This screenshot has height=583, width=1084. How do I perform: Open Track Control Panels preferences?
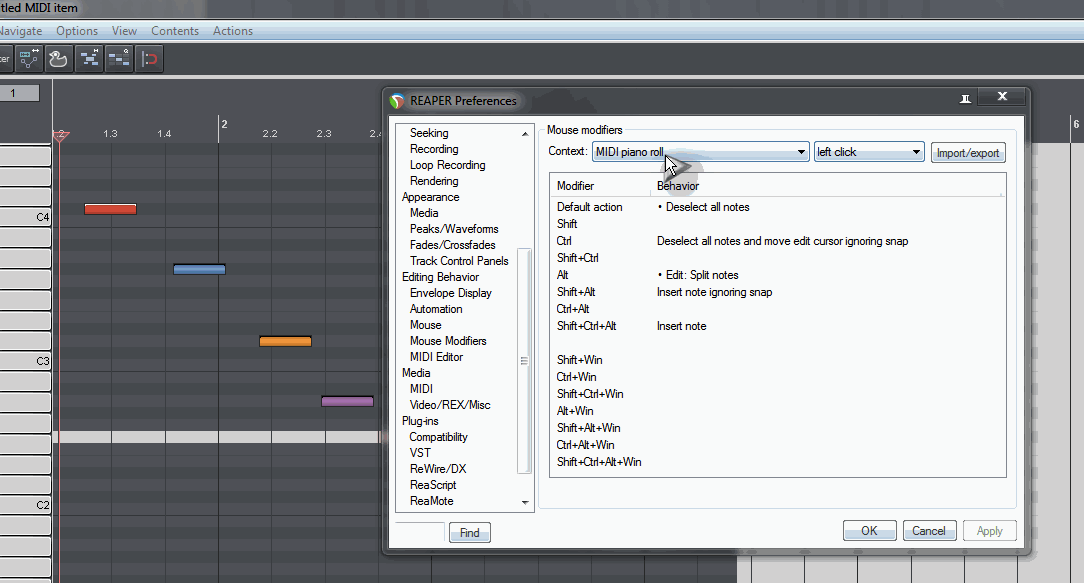click(x=459, y=260)
